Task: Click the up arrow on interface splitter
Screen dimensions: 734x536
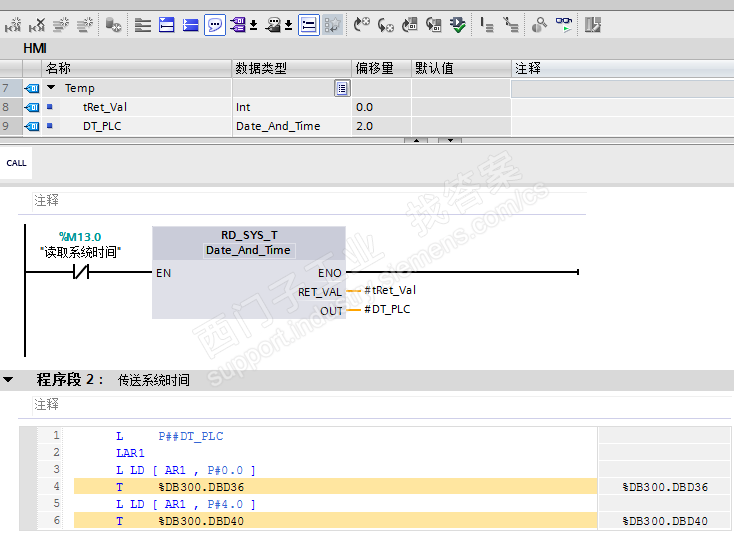Action: pyautogui.click(x=416, y=140)
